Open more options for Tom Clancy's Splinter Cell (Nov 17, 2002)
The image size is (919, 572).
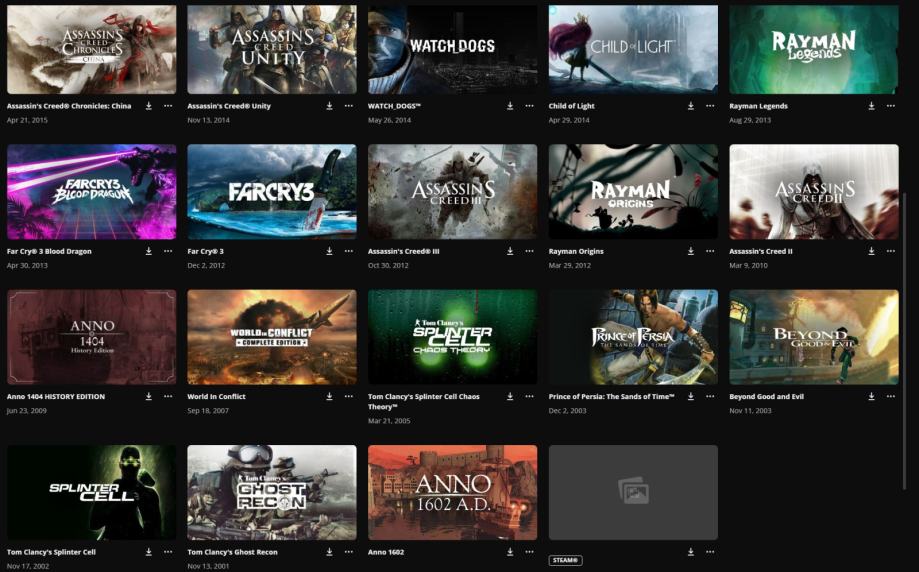[x=168, y=551]
